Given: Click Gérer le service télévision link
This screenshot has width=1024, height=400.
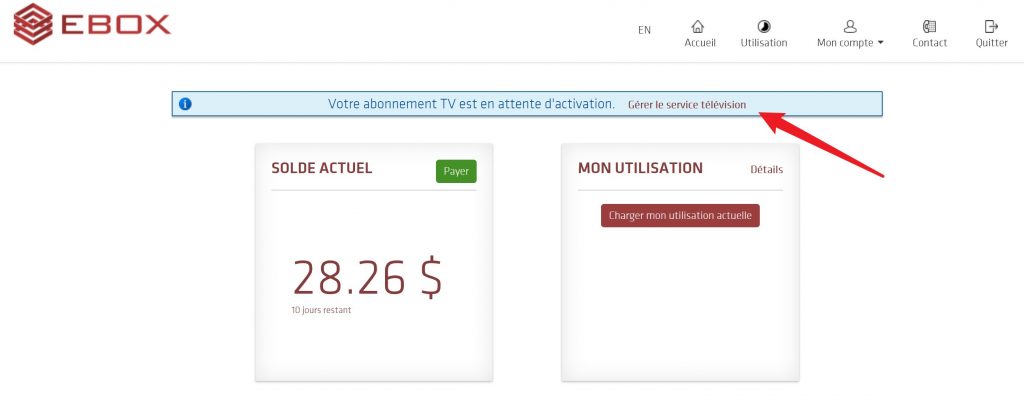Looking at the screenshot, I should [687, 105].
